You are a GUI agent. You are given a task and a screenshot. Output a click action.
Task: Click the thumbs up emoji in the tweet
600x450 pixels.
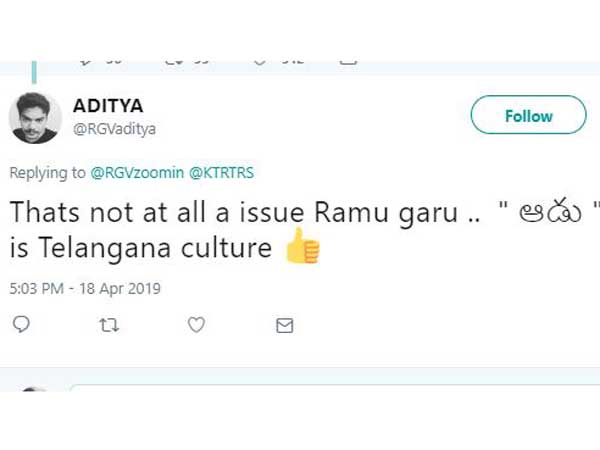302,246
